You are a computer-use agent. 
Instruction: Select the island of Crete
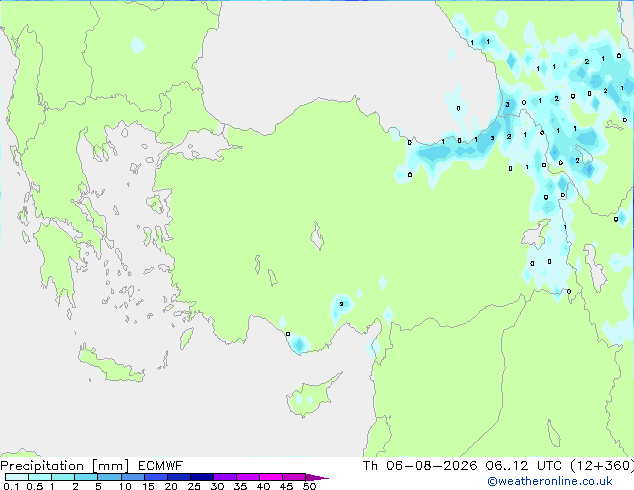point(111,365)
